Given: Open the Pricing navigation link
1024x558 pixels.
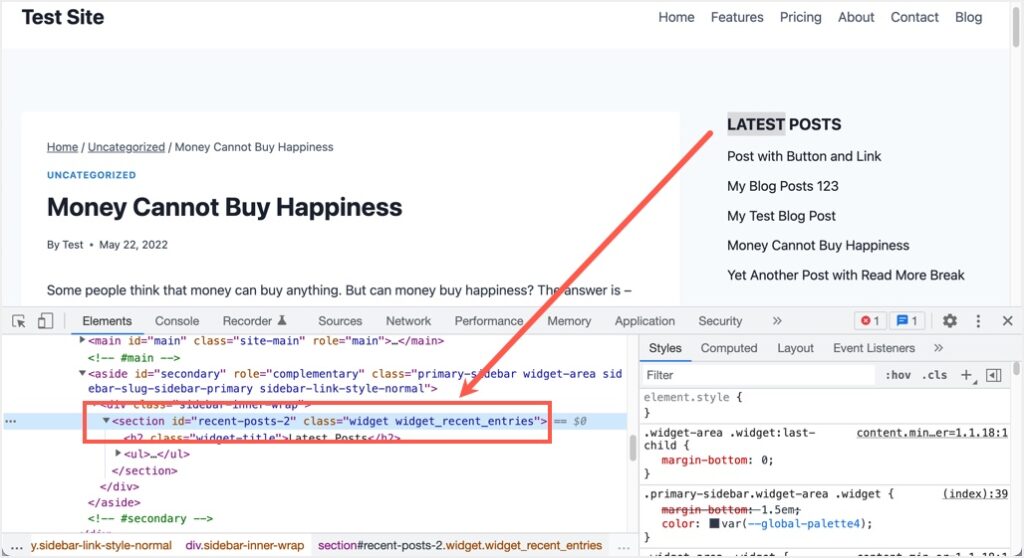Looking at the screenshot, I should 800,17.
